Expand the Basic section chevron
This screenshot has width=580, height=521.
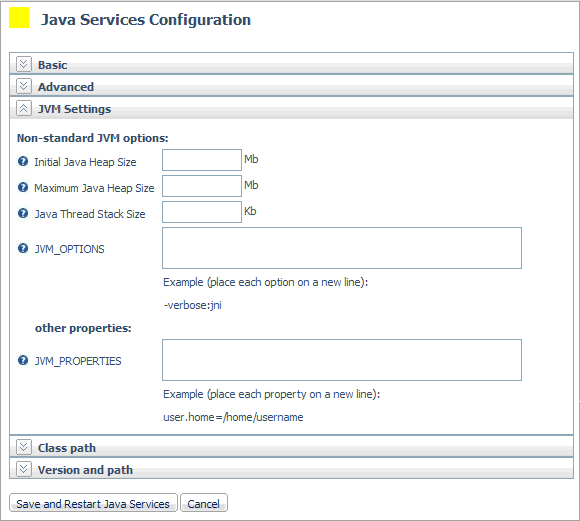tap(24, 64)
